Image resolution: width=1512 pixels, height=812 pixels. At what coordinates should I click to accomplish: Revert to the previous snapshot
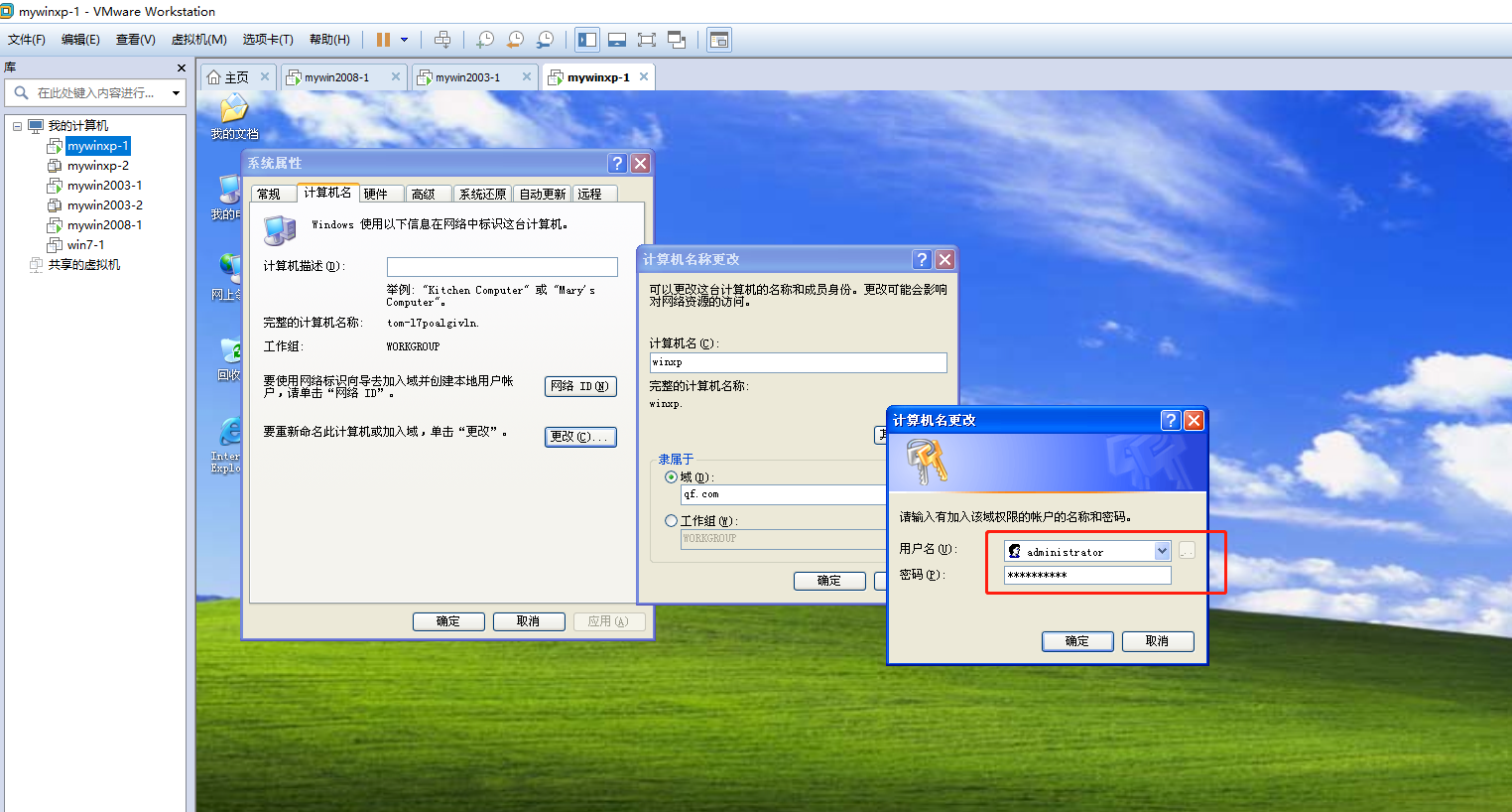(x=515, y=40)
